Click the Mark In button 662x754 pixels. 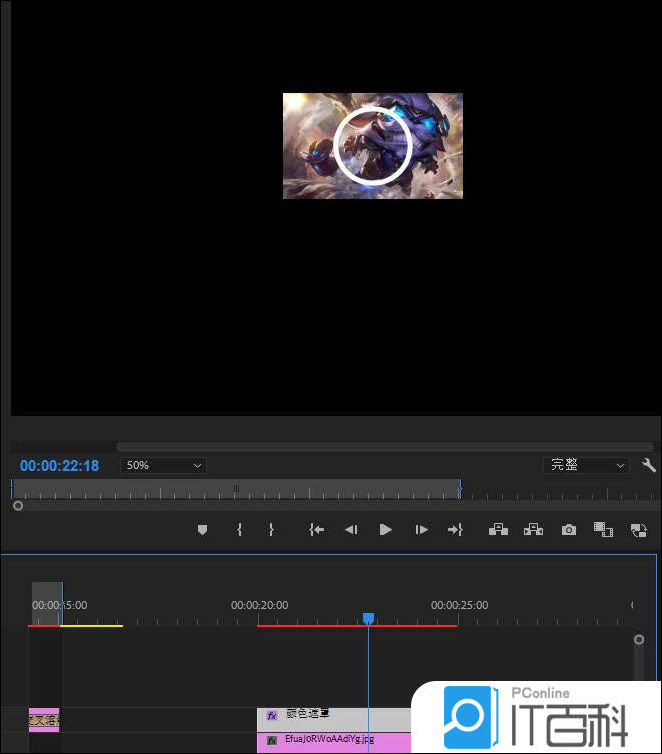click(x=239, y=530)
